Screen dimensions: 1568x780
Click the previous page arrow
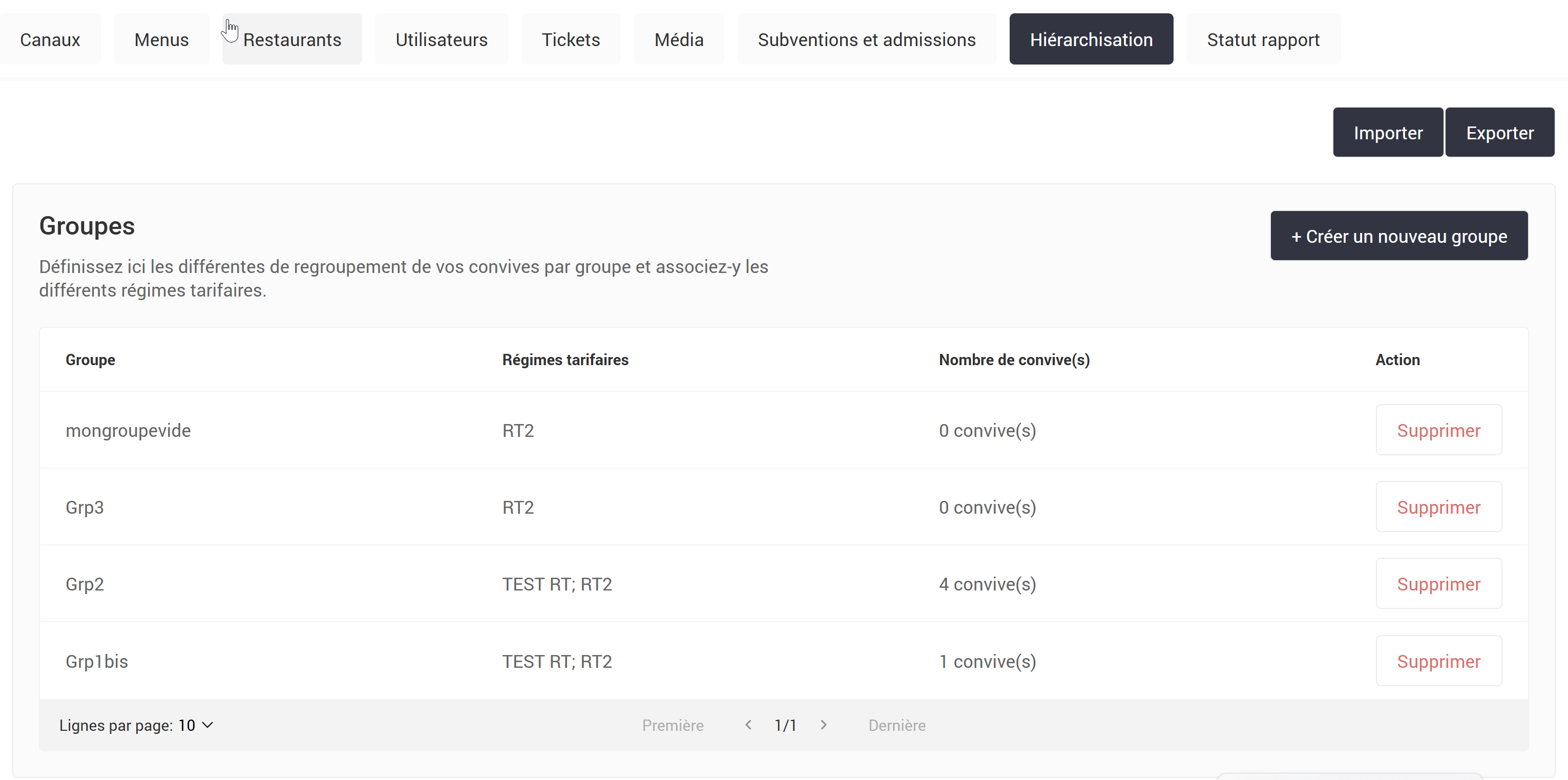tap(747, 725)
